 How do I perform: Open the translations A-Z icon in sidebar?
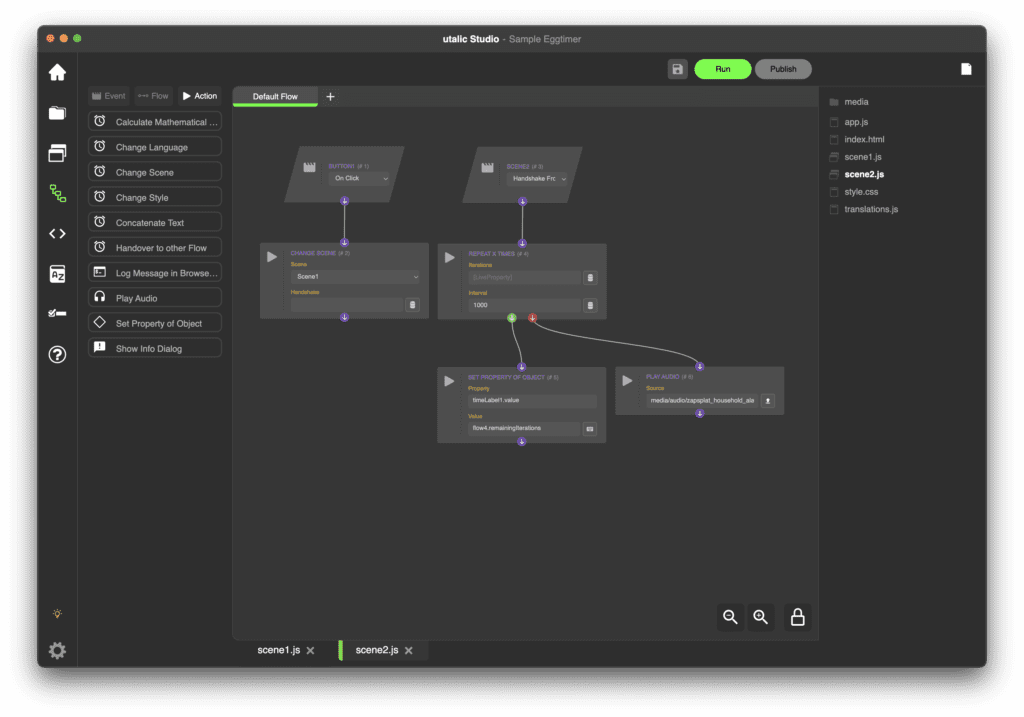[x=57, y=275]
